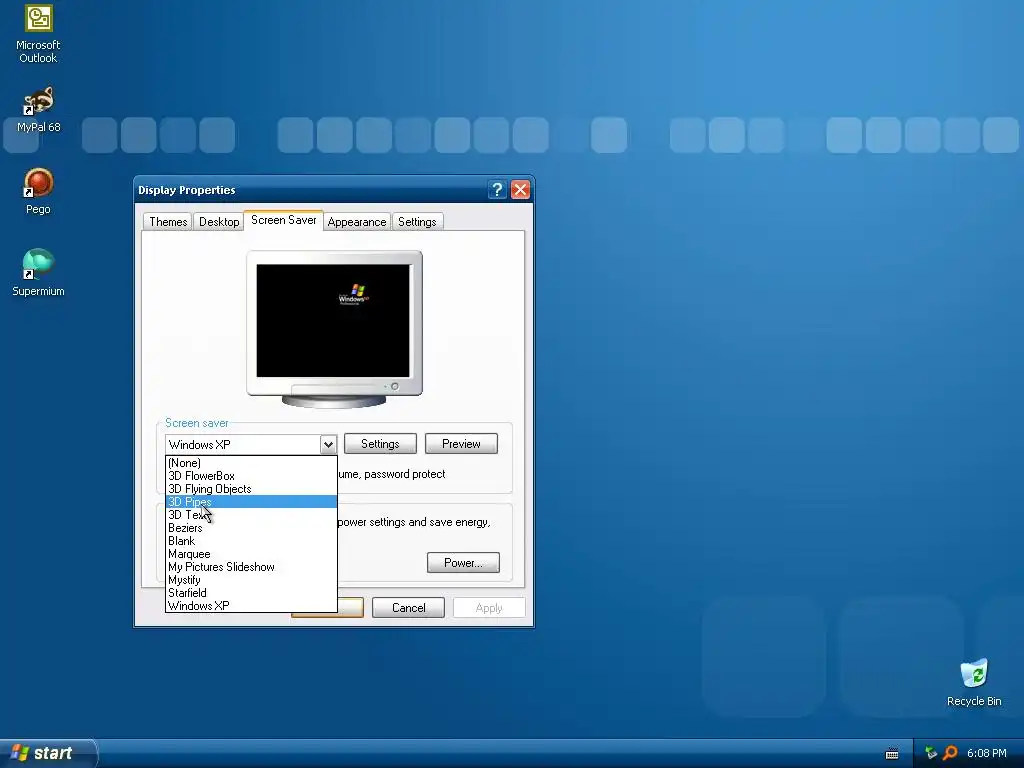
Task: Switch to the Themes tab
Action: (x=168, y=221)
